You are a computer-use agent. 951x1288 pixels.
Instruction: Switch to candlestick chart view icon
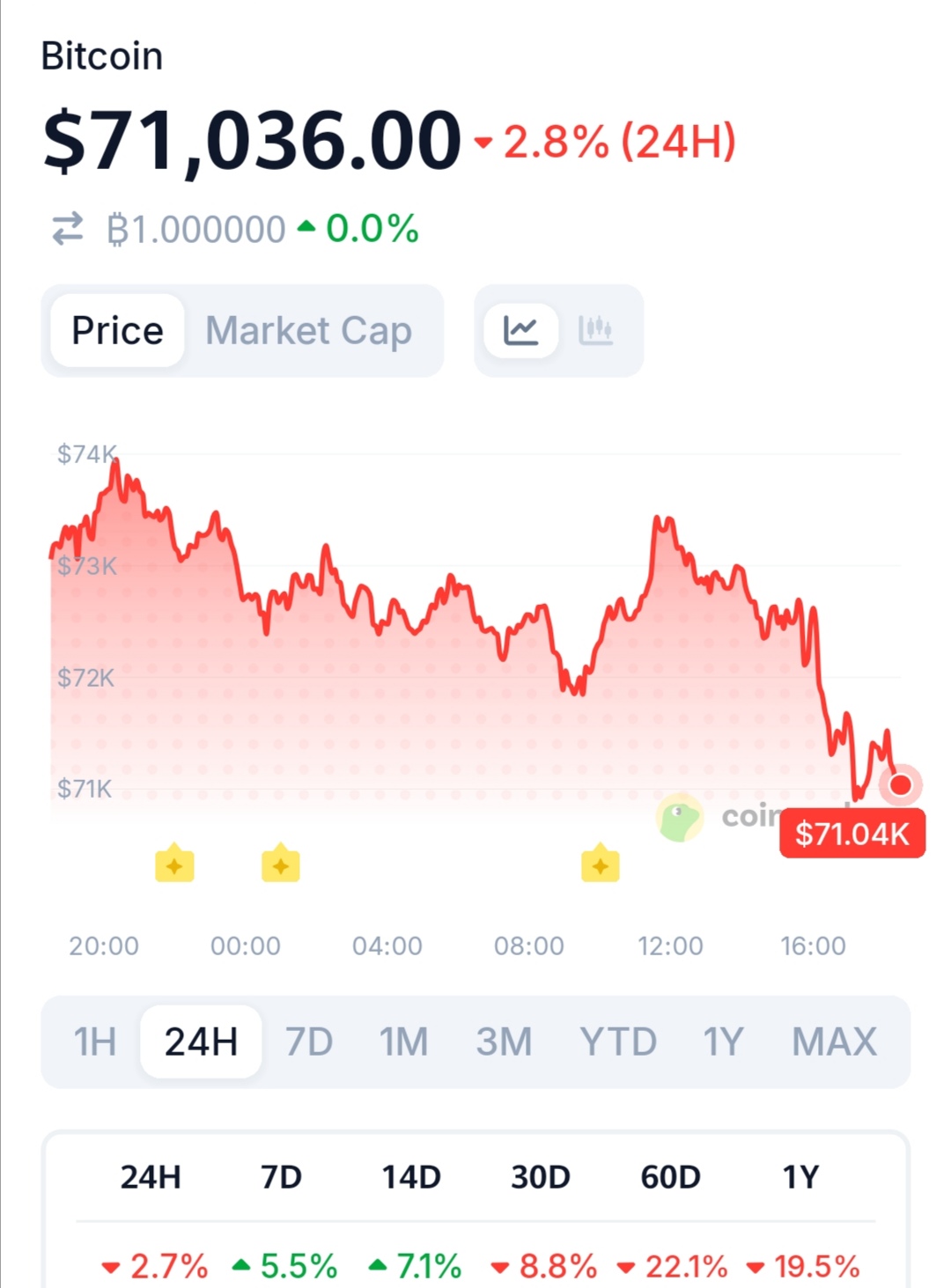595,331
